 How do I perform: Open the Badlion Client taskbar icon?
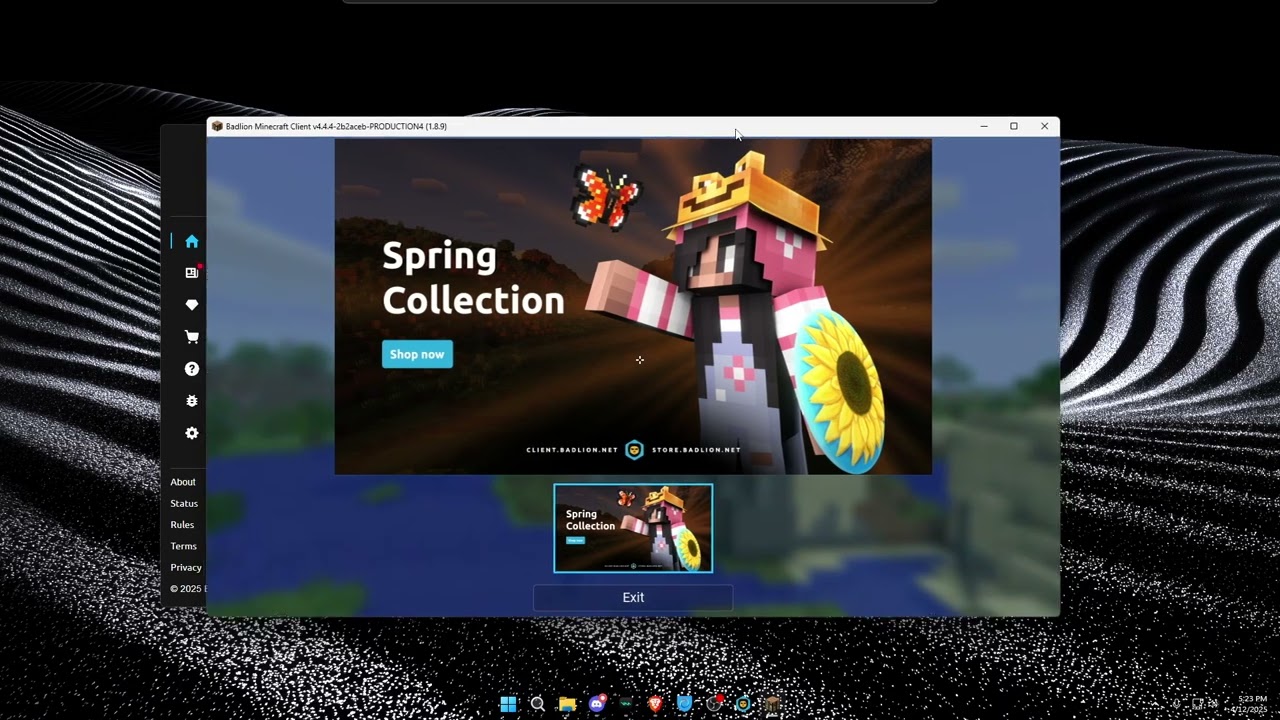744,704
